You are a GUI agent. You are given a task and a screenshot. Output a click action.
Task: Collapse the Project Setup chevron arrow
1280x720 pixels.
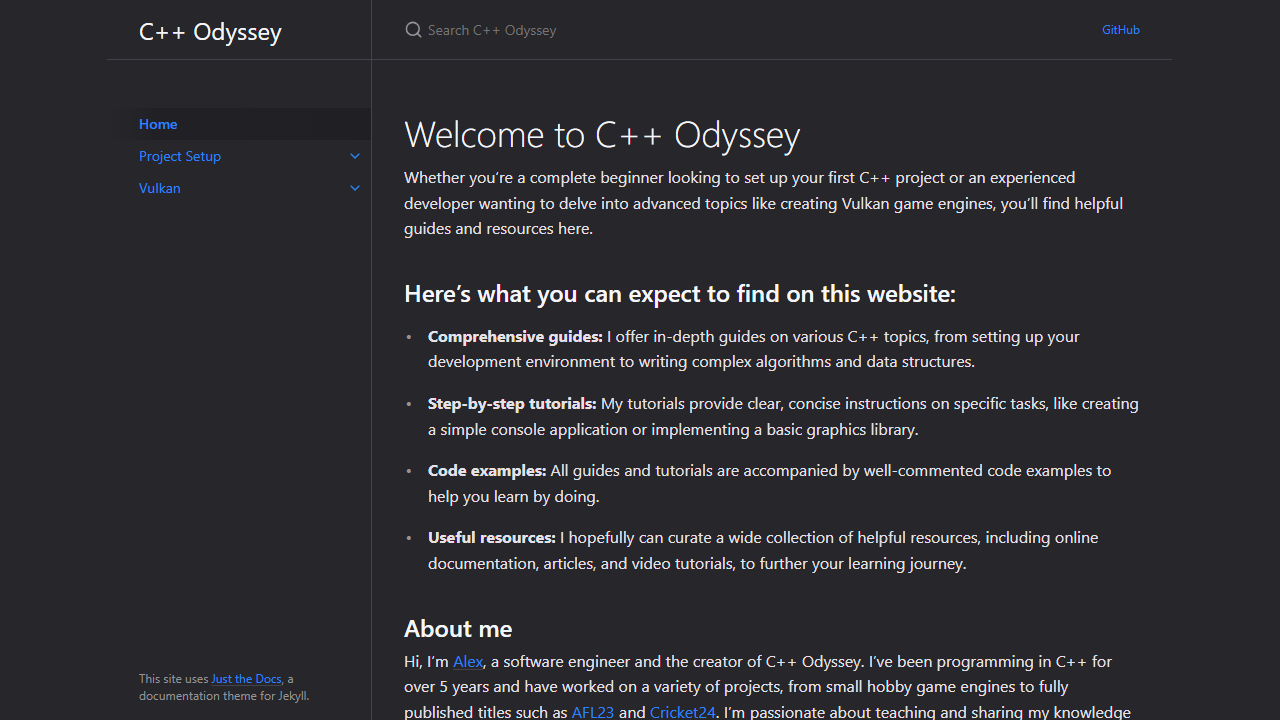[x=355, y=155]
